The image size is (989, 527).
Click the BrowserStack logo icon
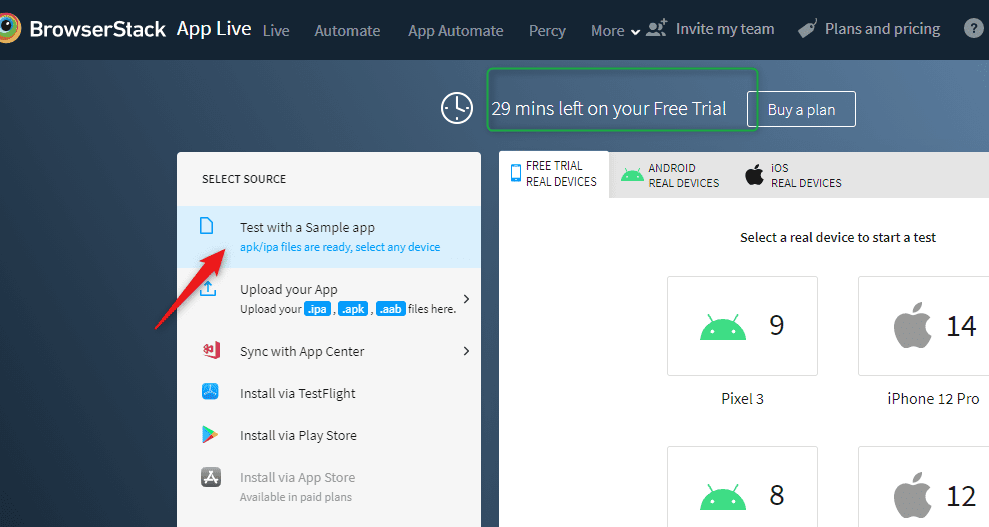(x=10, y=29)
